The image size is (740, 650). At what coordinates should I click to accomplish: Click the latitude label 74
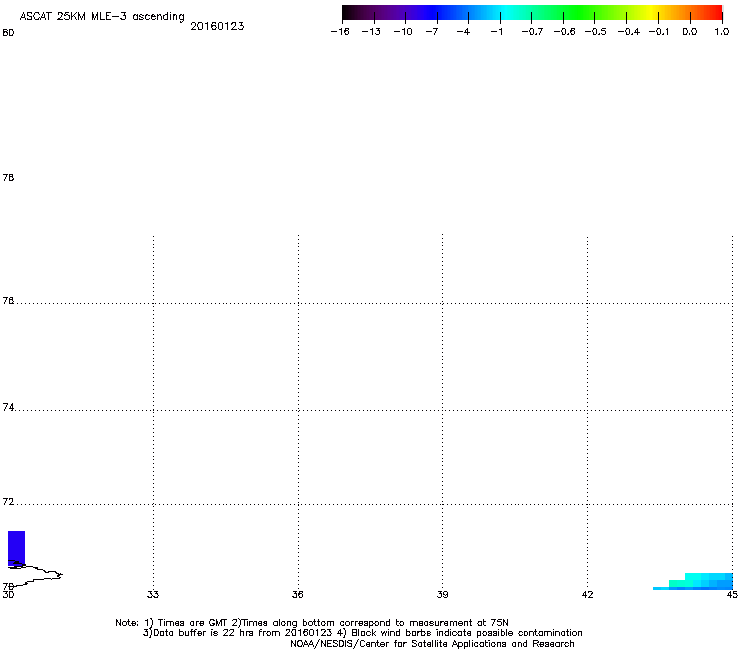[x=8, y=407]
